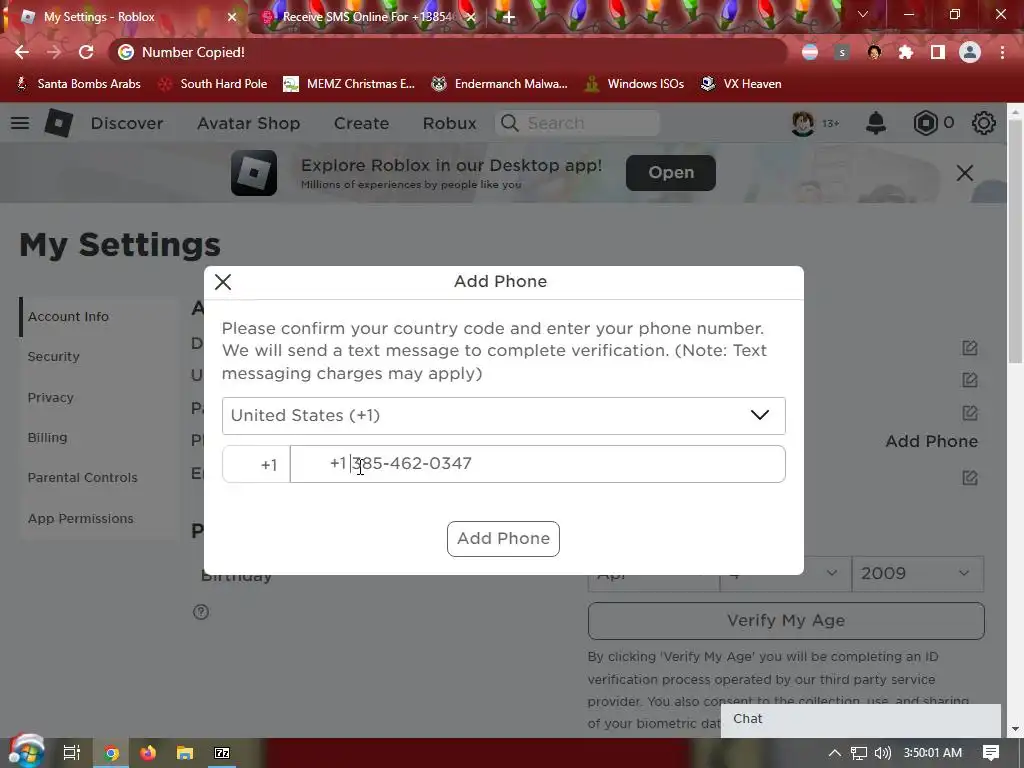The width and height of the screenshot is (1024, 768).
Task: Click the edit pencil icon below Add Phone link
Action: point(970,477)
